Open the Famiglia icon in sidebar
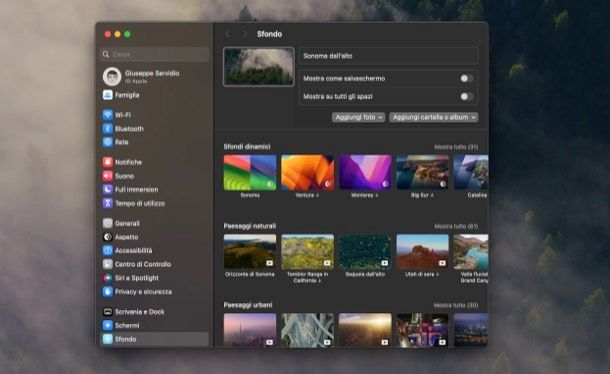This screenshot has height=374, width=610. [x=108, y=95]
